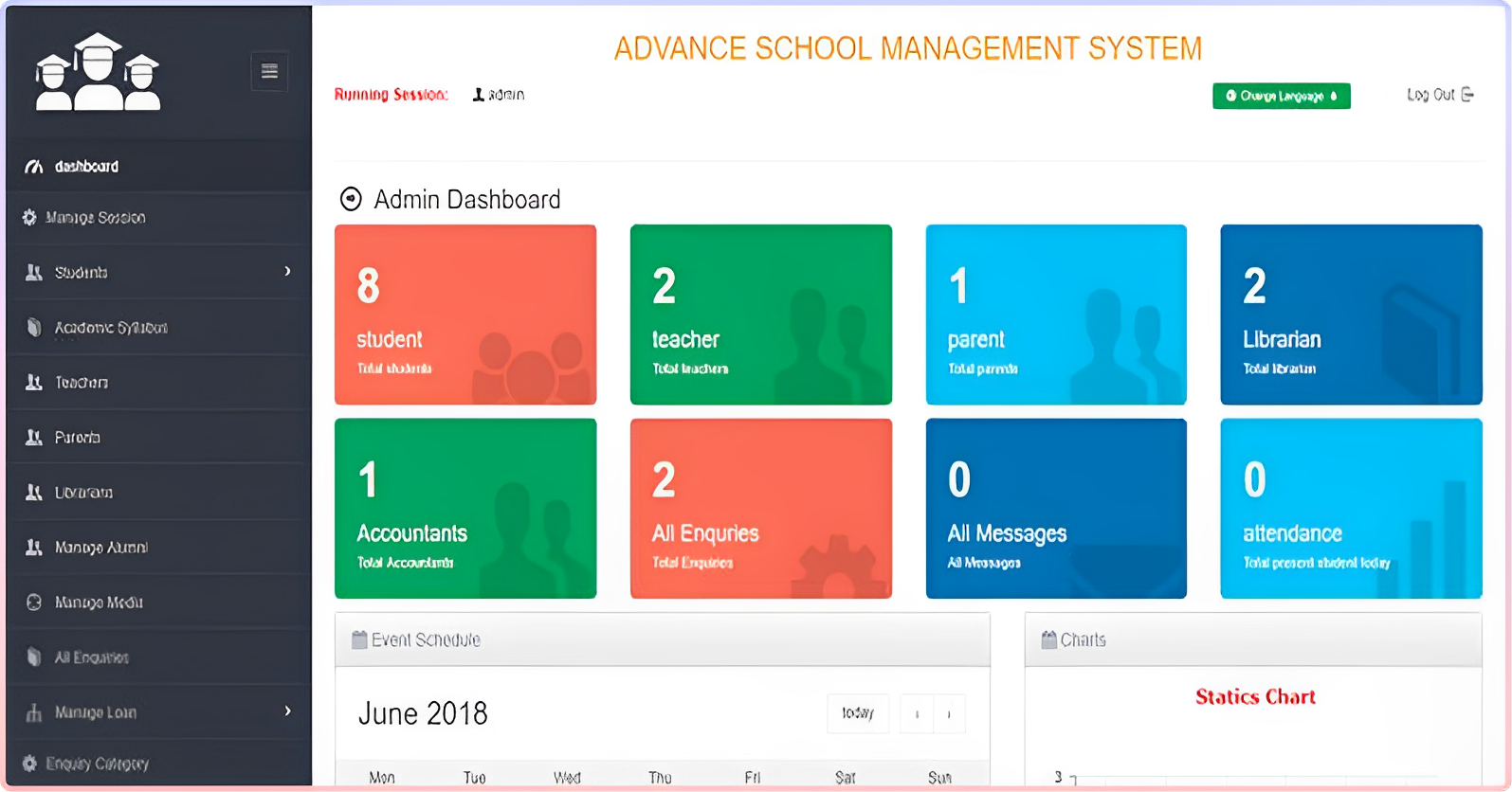Click the dashboard speedometer icon
Image resolution: width=1512 pixels, height=792 pixels.
33,167
